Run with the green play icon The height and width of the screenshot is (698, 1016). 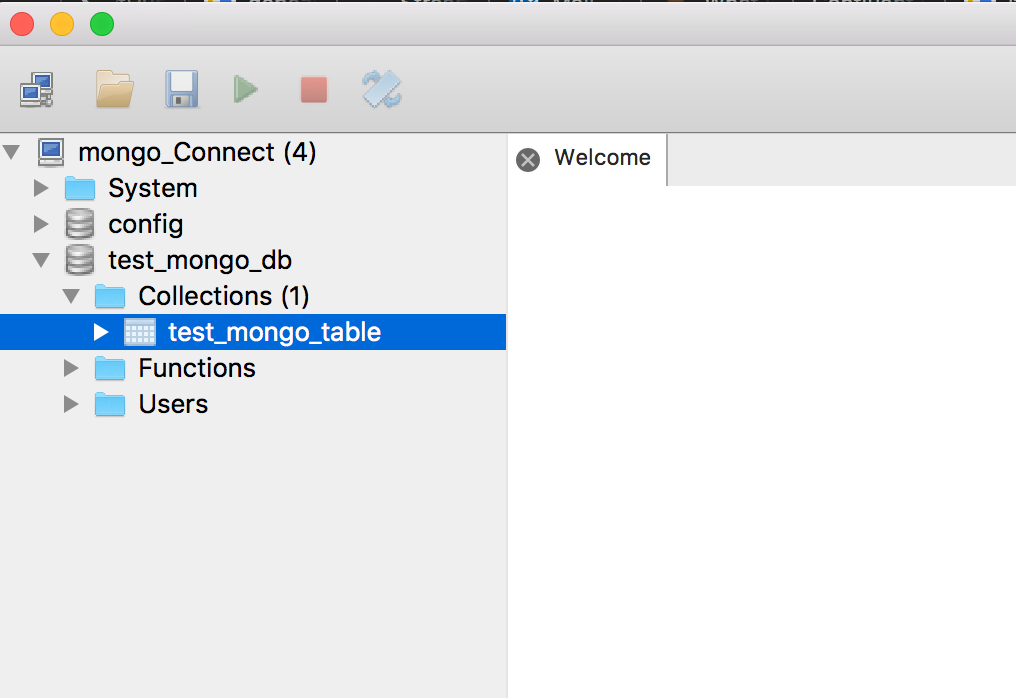246,89
